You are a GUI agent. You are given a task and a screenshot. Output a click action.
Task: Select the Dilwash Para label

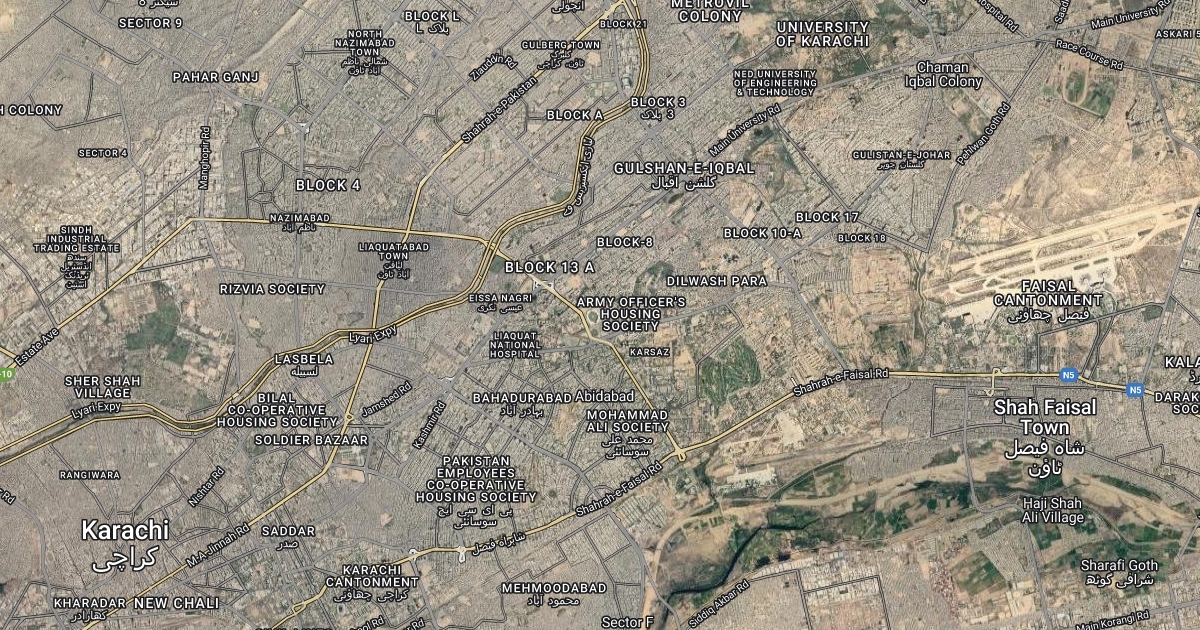pos(717,281)
